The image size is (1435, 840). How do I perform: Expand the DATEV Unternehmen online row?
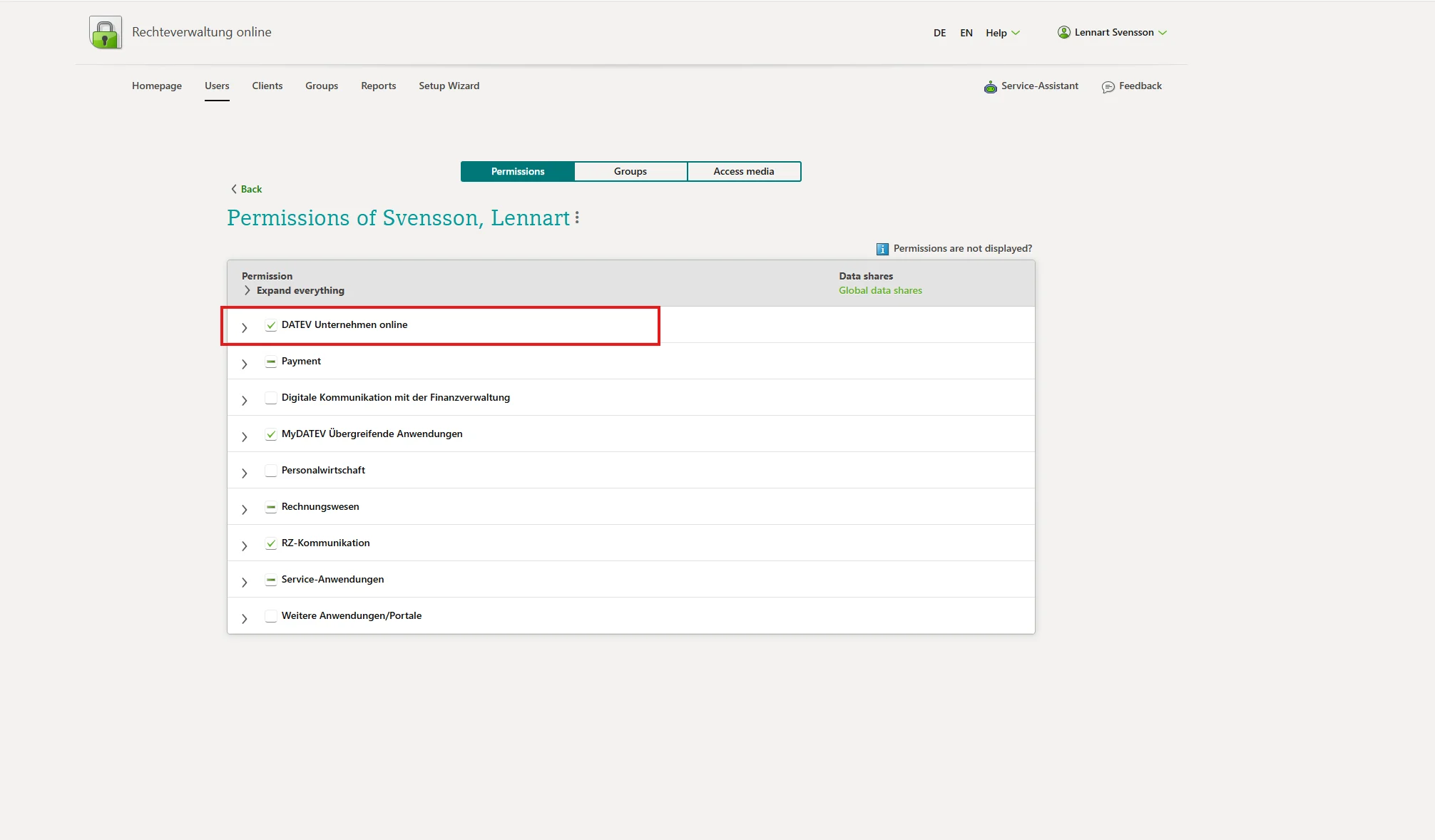(245, 328)
